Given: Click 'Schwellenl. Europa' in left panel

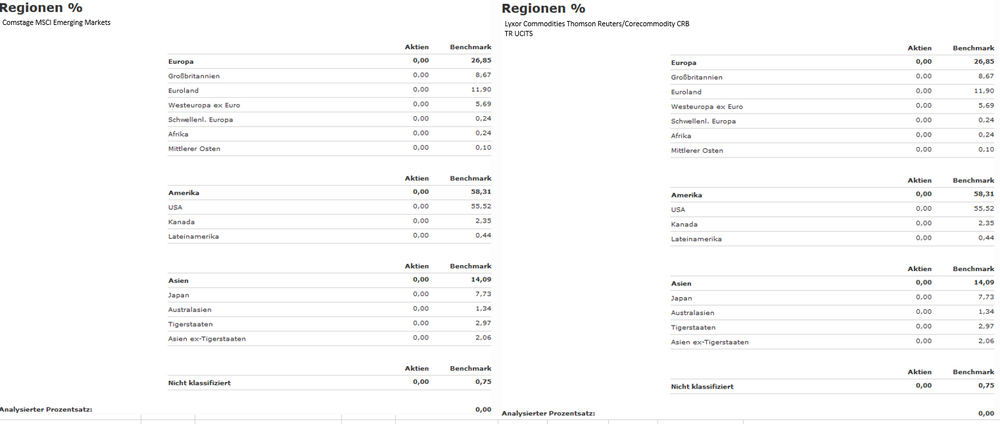Looking at the screenshot, I should pos(200,120).
